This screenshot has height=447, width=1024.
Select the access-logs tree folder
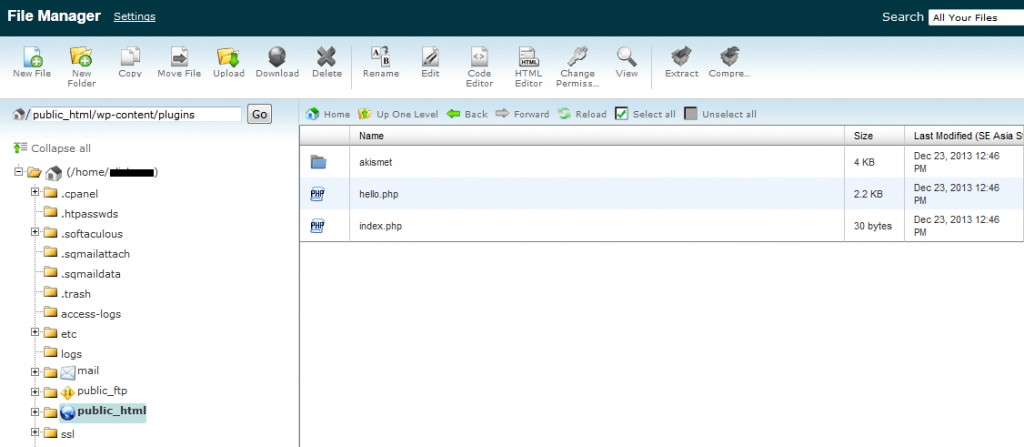point(91,314)
